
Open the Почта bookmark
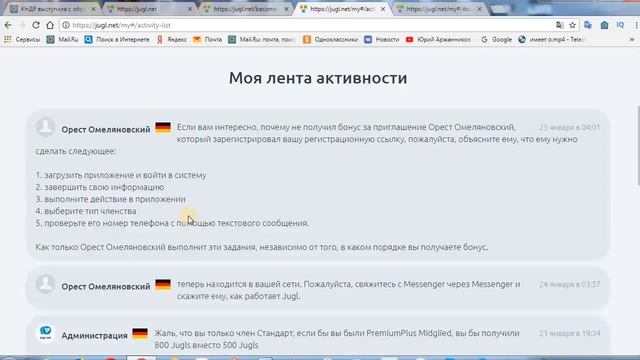coord(207,40)
